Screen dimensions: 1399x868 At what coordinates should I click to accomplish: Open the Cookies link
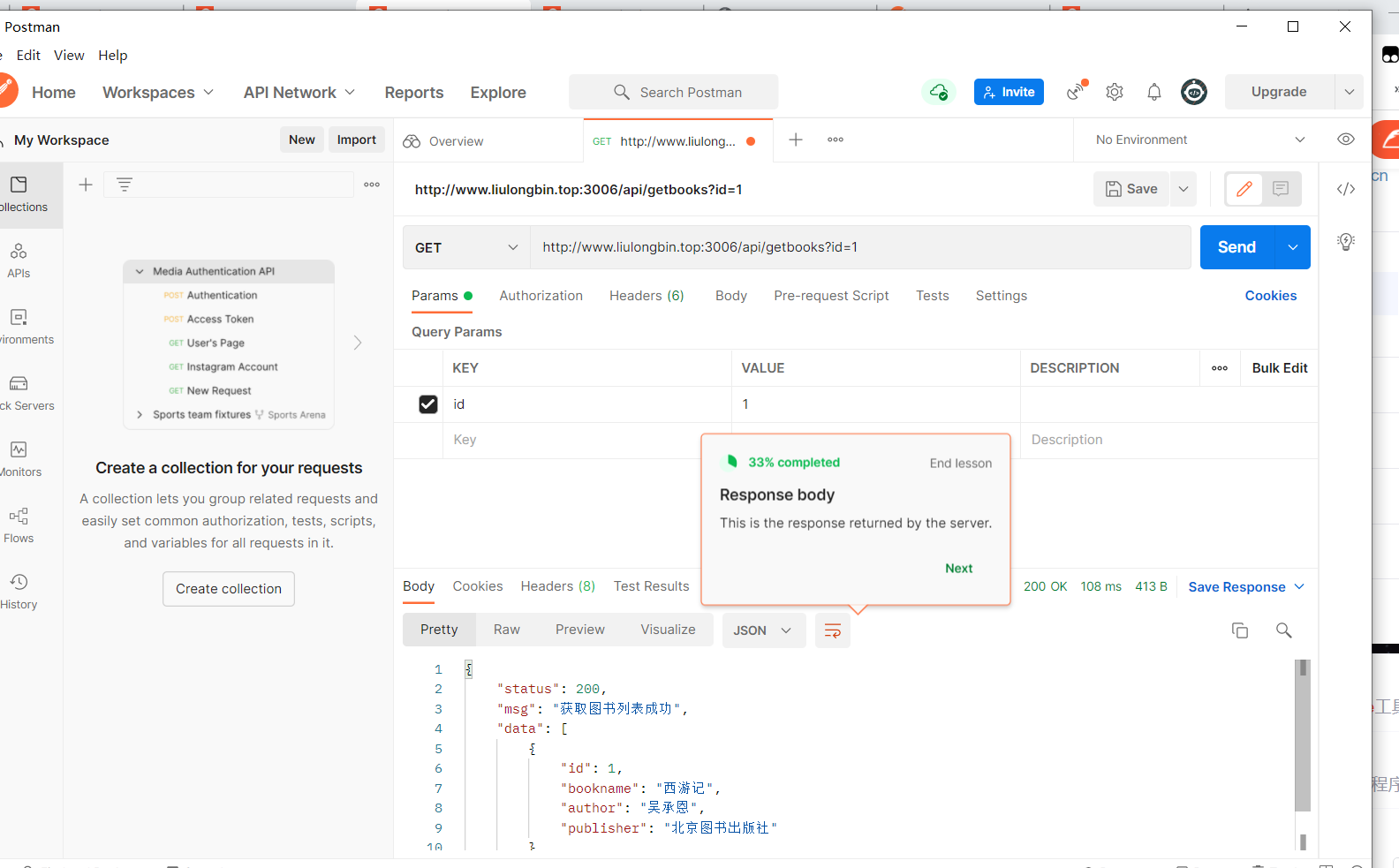tap(1271, 296)
